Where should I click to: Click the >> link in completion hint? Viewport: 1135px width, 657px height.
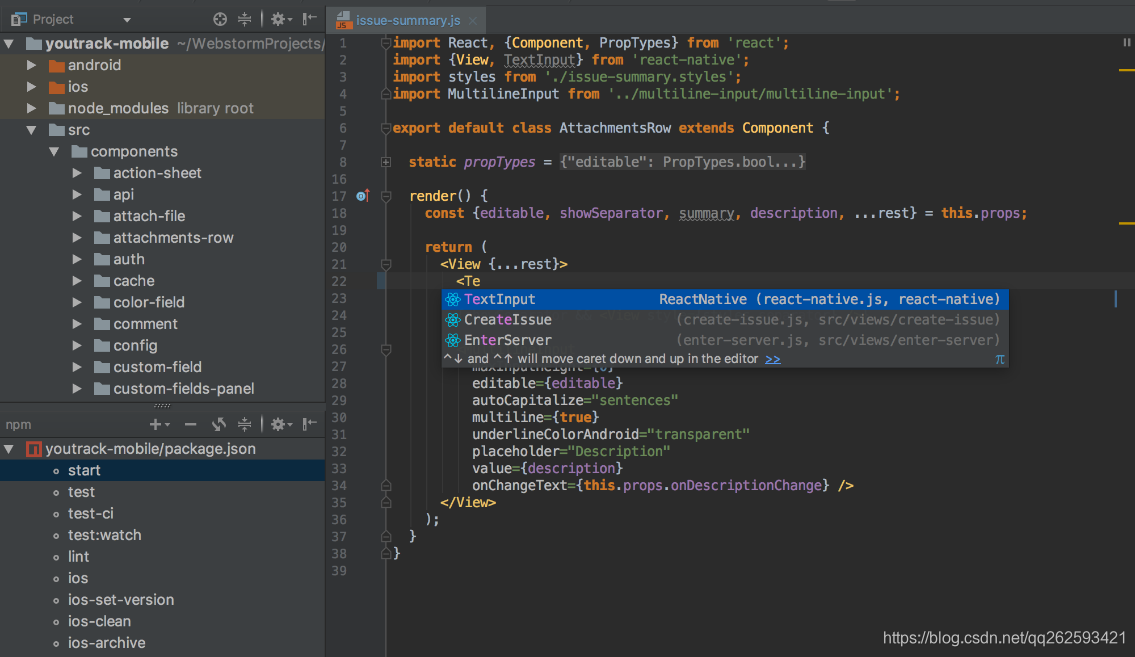[x=772, y=359]
